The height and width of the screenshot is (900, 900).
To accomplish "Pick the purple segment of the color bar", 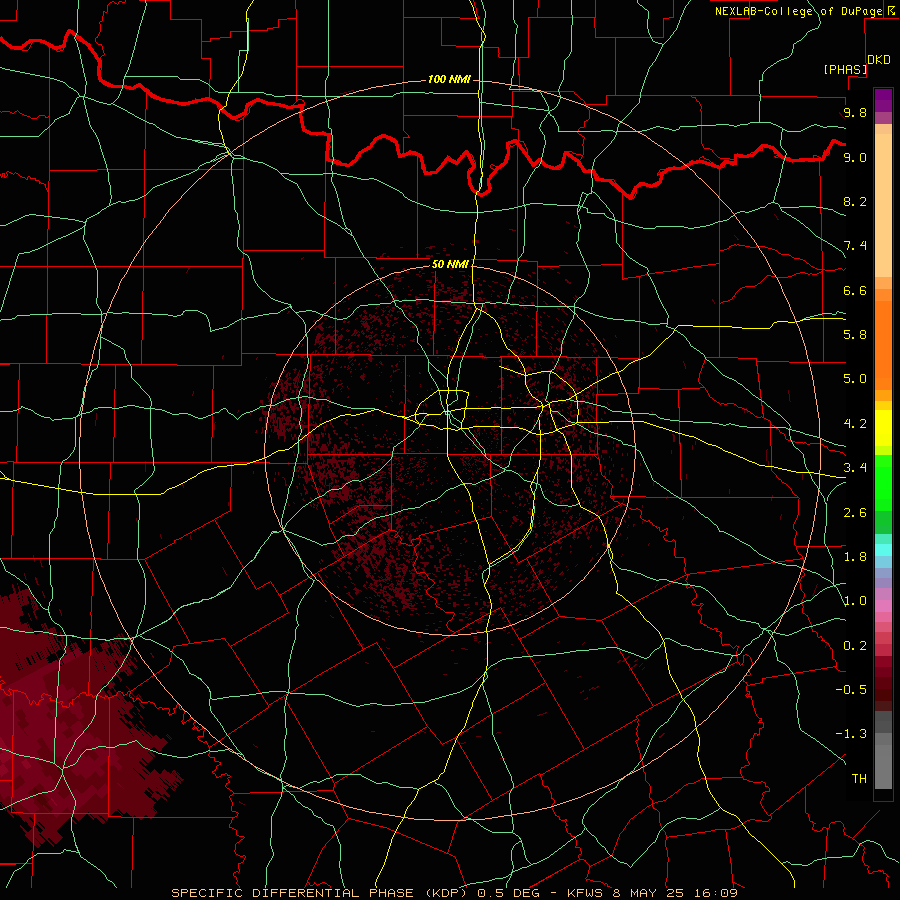I will pos(883,100).
